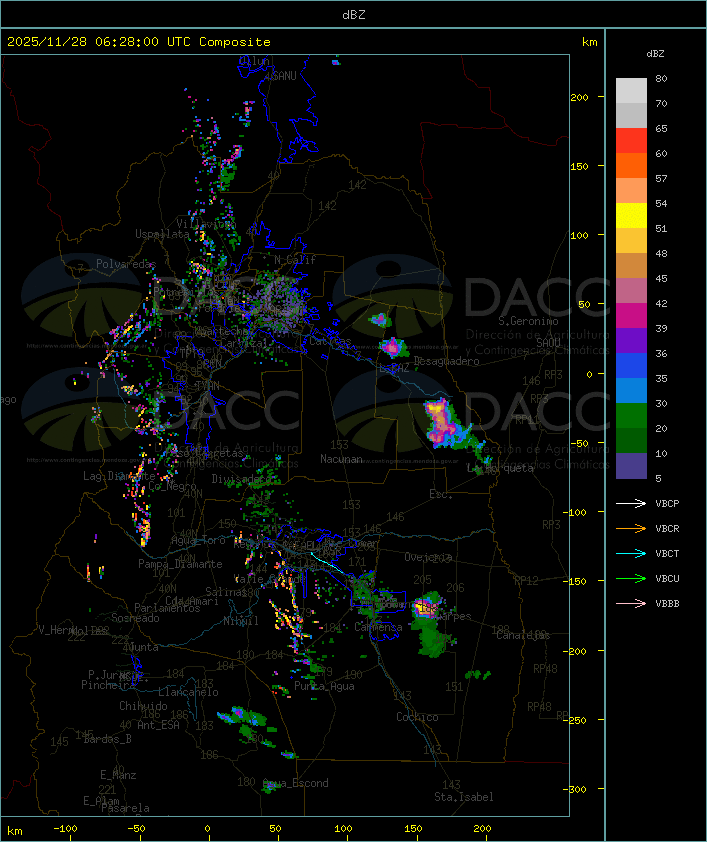Screen dimensions: 707x842
Task: Click the N_Calif label on the map
Action: 295,260
